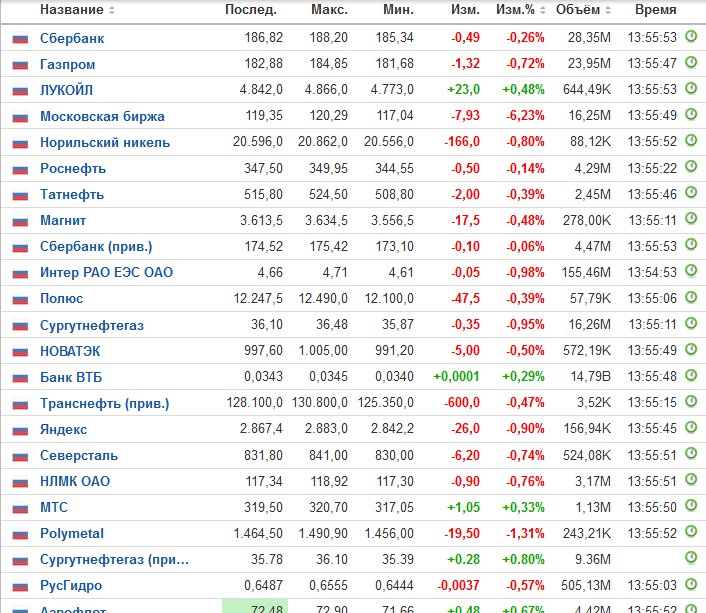Open the Банк ВТБ stock link

71,377
